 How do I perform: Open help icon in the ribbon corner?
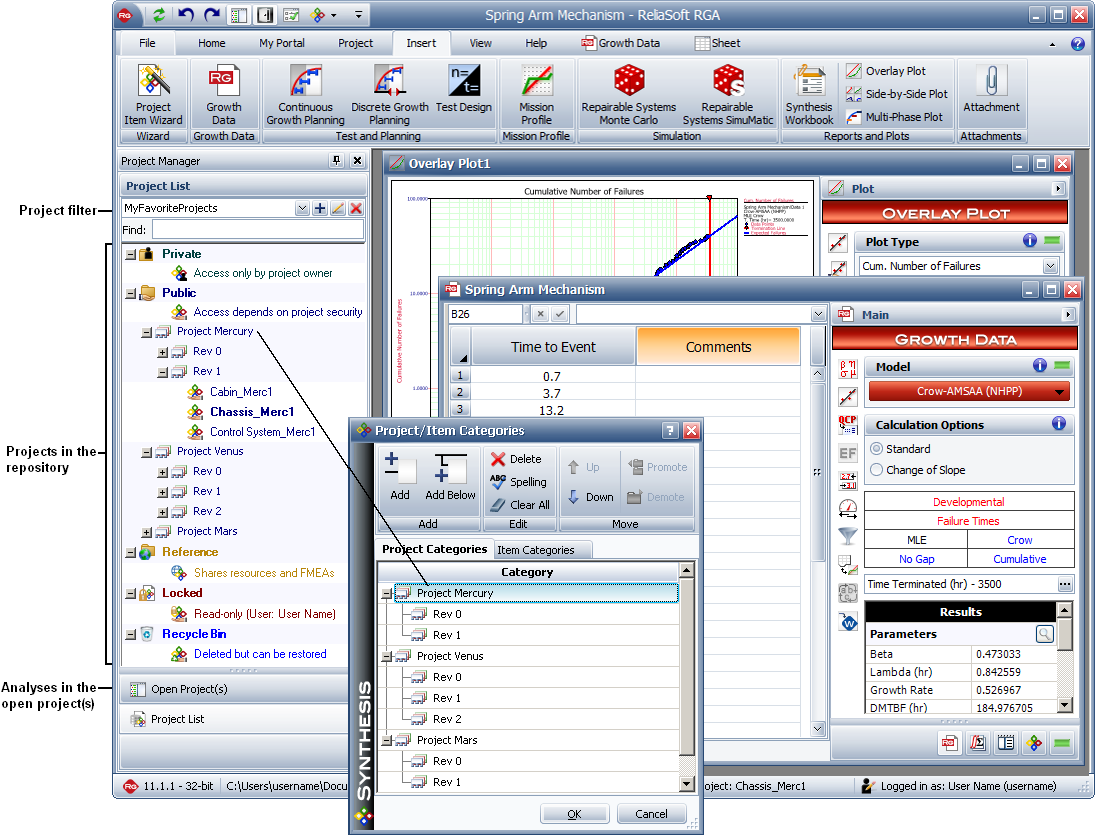pos(1078,44)
